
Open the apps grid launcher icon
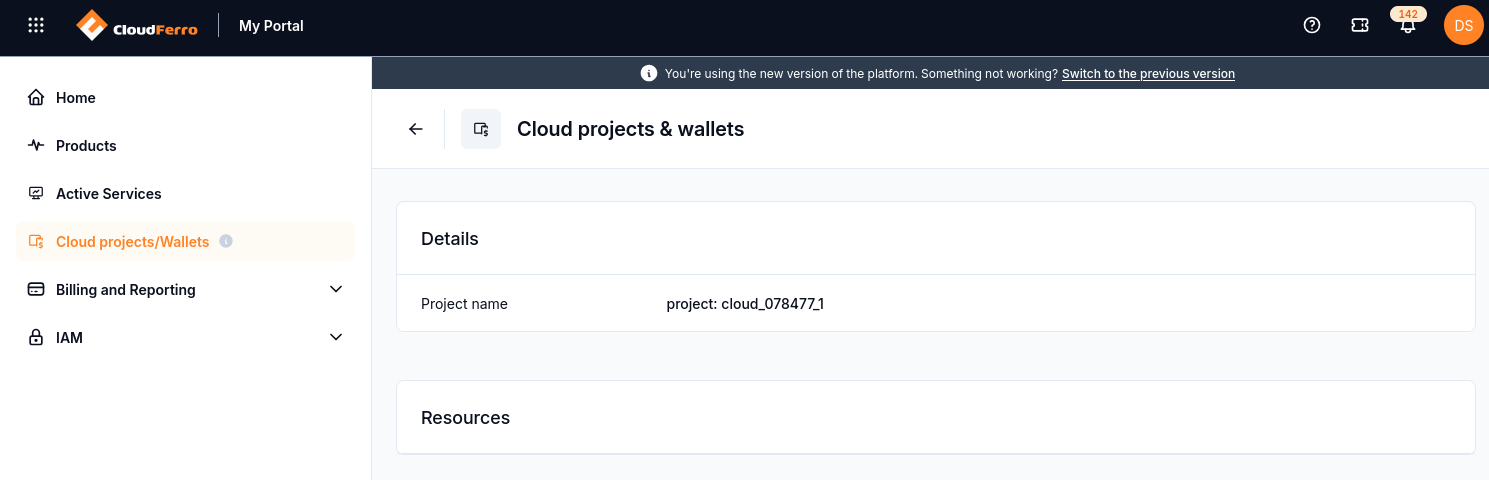[36, 26]
